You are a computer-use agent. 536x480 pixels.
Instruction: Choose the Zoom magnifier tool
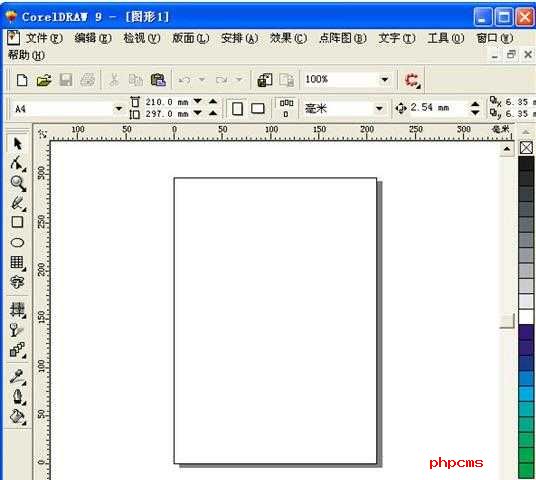coord(18,184)
